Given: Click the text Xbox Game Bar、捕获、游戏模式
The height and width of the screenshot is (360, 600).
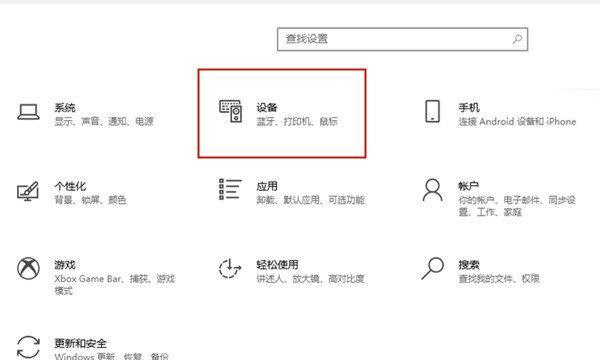Looking at the screenshot, I should pyautogui.click(x=114, y=285).
